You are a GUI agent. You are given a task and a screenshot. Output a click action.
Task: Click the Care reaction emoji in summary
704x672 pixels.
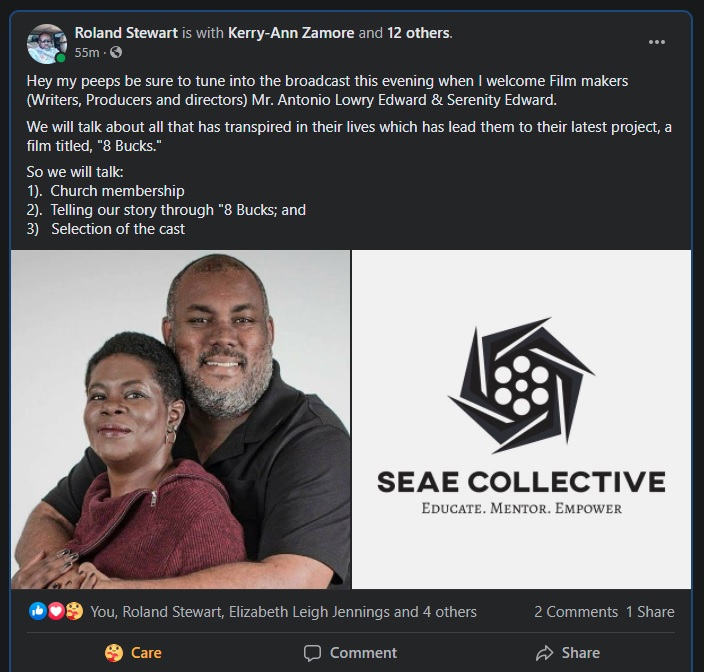click(x=74, y=611)
